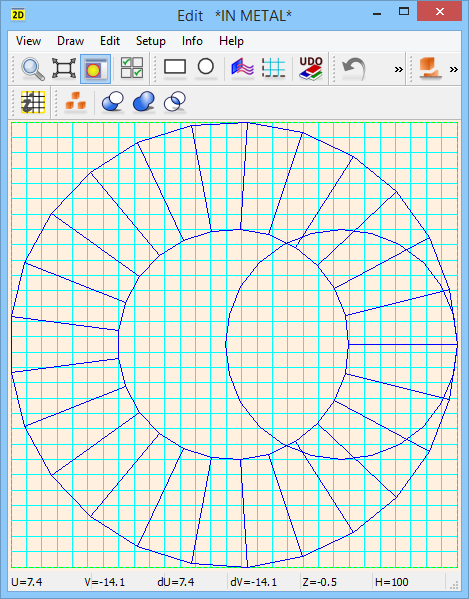Click the zoom-to-fit extents icon
The width and height of the screenshot is (469, 599).
(64, 69)
